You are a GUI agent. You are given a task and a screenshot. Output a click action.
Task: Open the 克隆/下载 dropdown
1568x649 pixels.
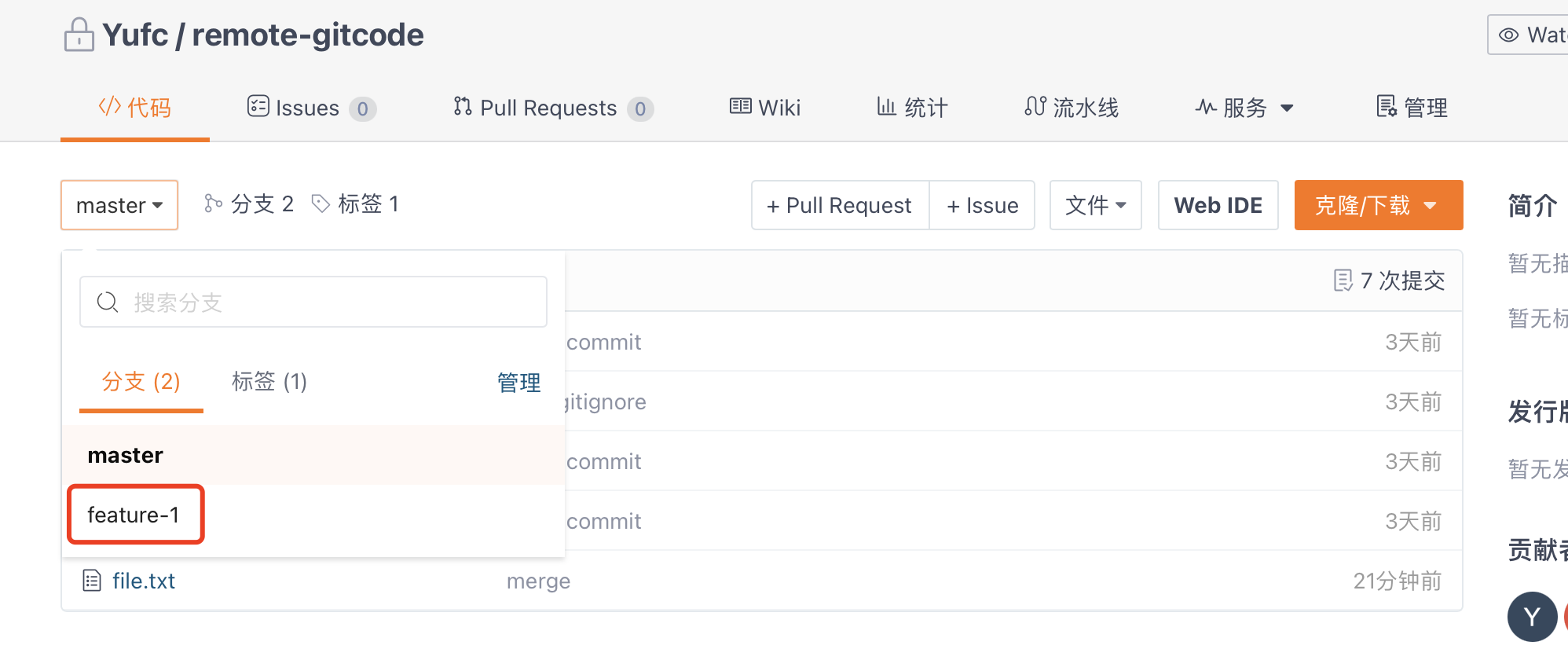tap(1378, 205)
